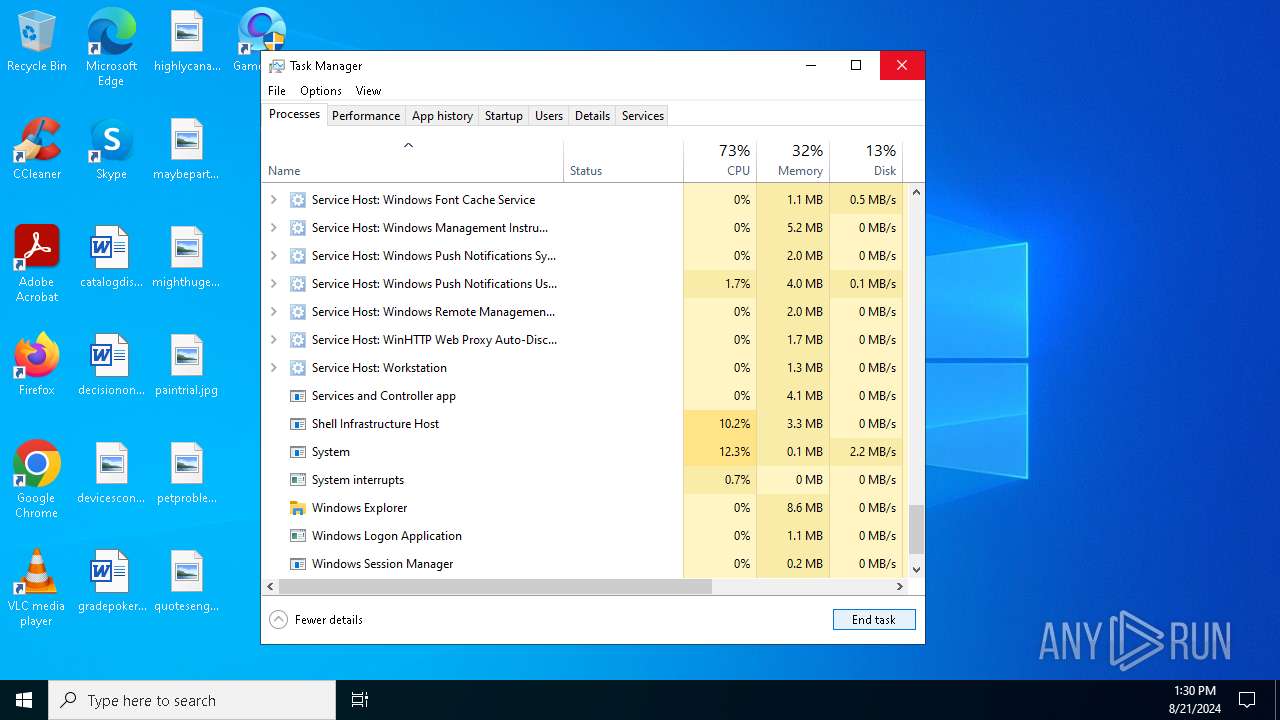Expand Service Host: Windows Push Notifications Sy row
Screen dimensions: 1280x720
[274, 256]
